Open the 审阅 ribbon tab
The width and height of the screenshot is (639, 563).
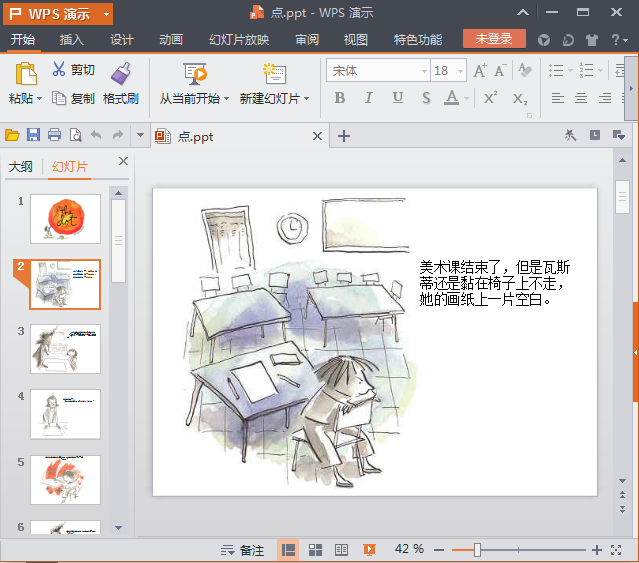307,40
